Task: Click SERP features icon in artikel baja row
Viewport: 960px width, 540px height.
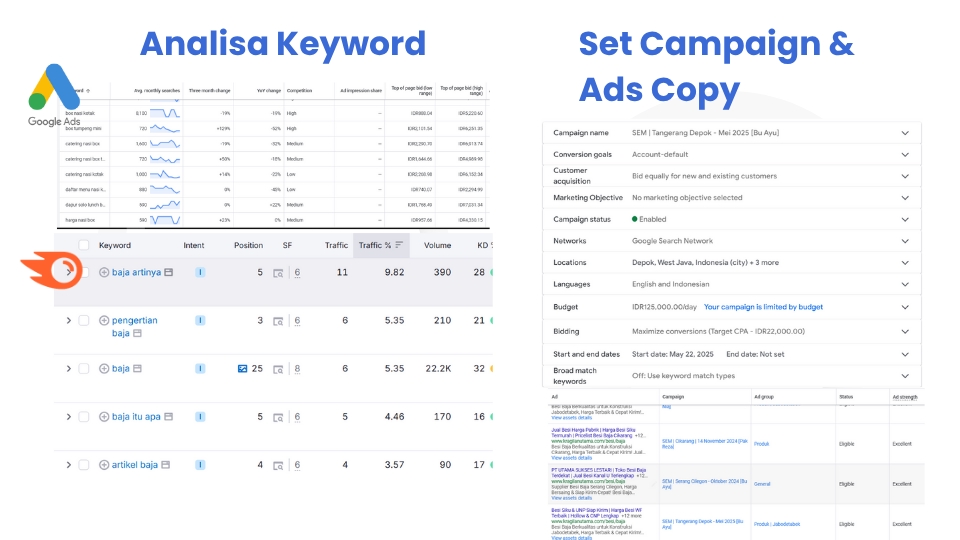Action: click(x=278, y=466)
